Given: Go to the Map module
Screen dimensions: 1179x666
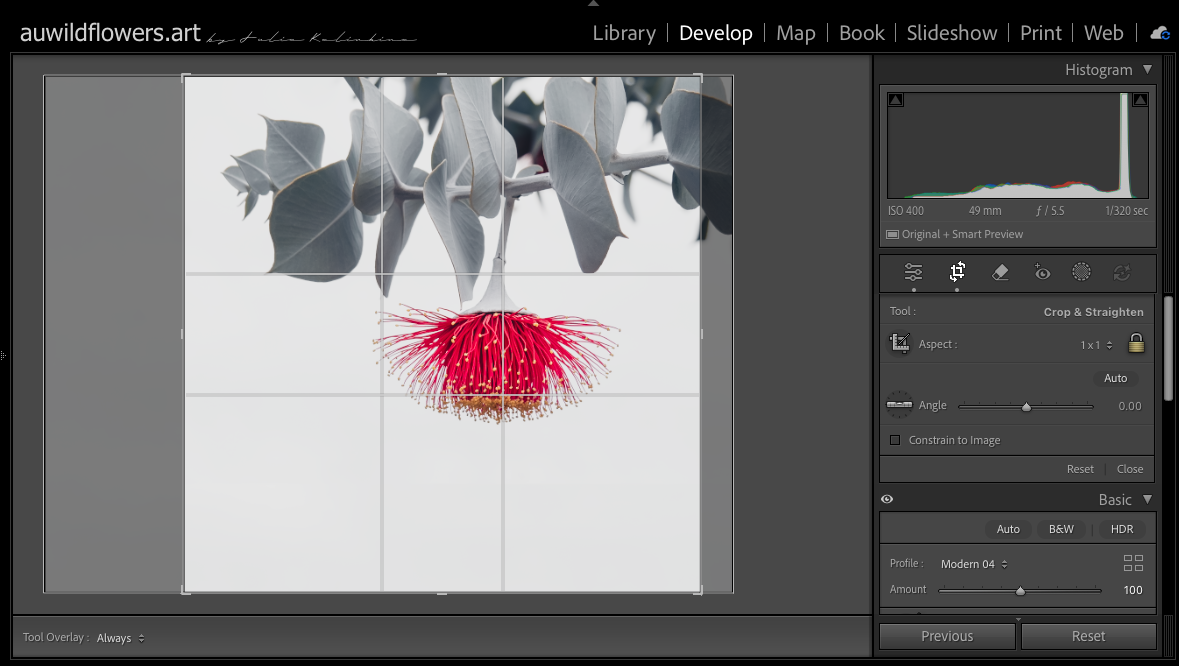Looking at the screenshot, I should pos(796,33).
